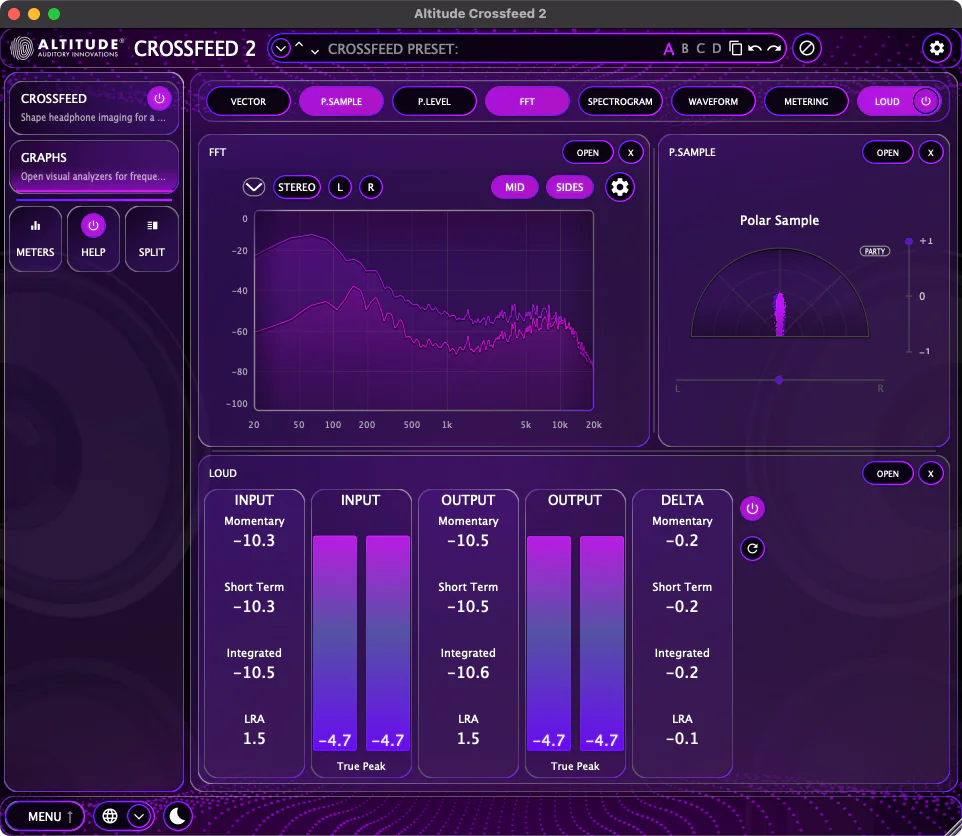Viewport: 962px width, 836px height.
Task: Click the polar vertical correlation slider handle
Action: click(x=909, y=241)
